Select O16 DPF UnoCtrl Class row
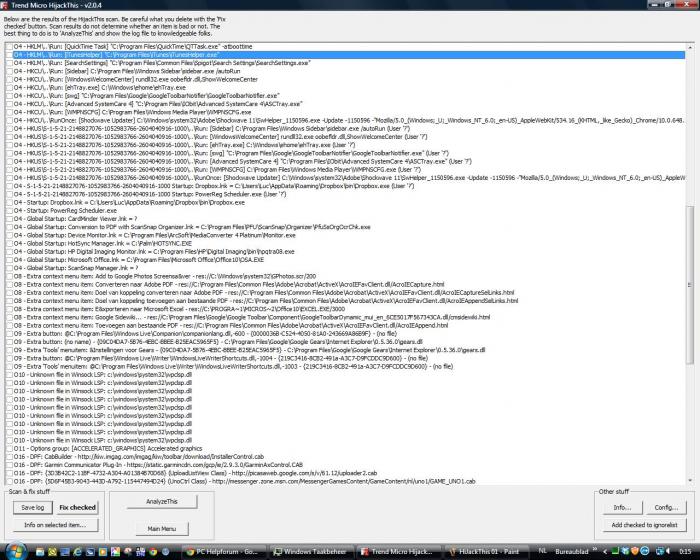 244,481
